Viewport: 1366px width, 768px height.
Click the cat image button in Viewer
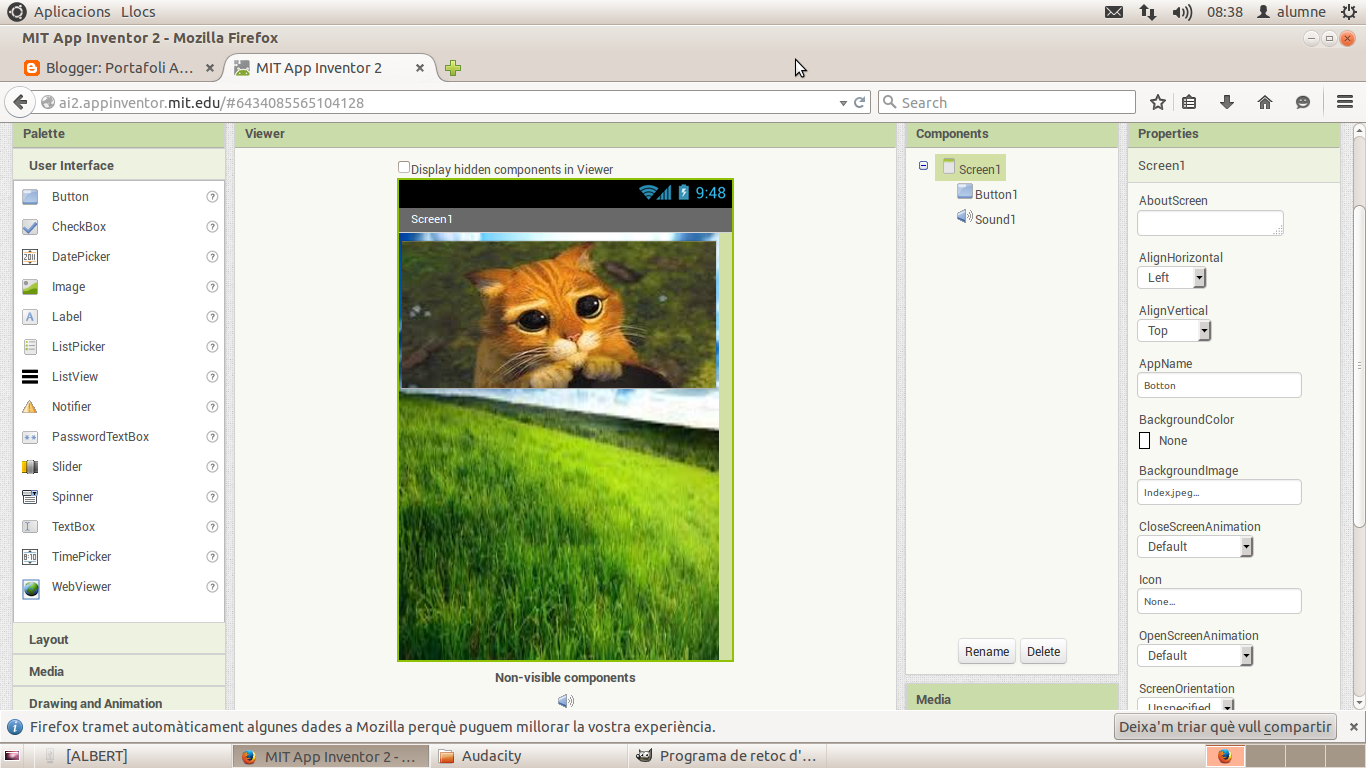point(559,314)
